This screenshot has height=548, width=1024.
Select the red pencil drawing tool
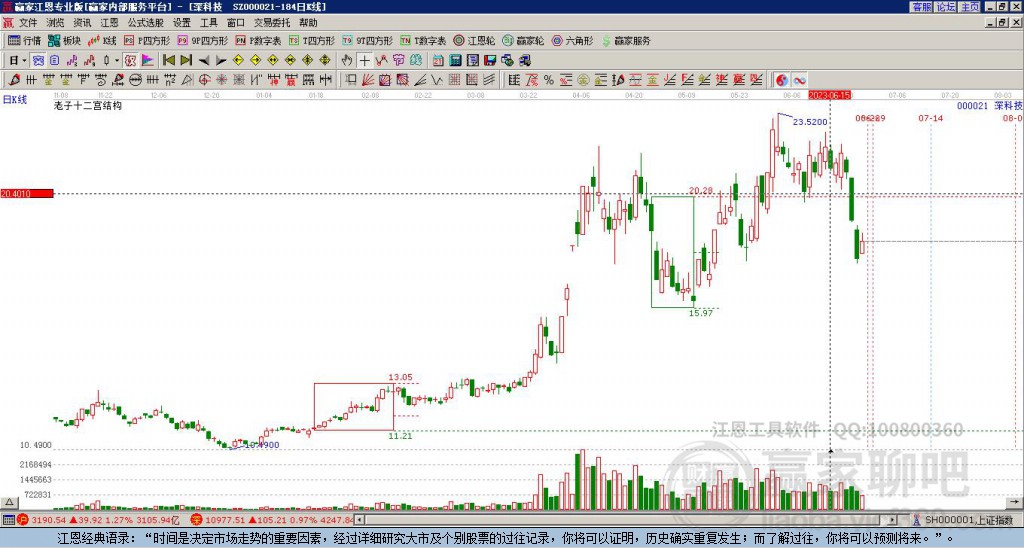[14, 80]
